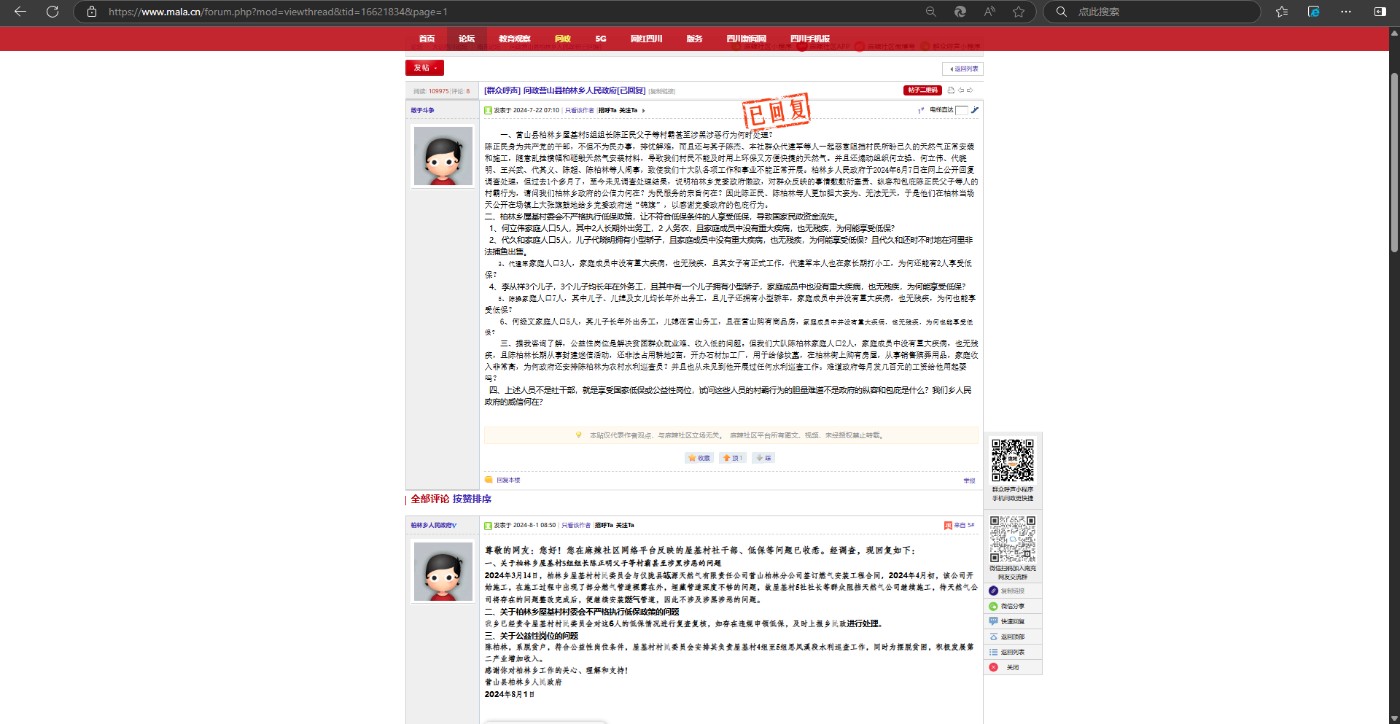Open 教育观察 in the top navigation
This screenshot has width=1400, height=724.
point(513,39)
